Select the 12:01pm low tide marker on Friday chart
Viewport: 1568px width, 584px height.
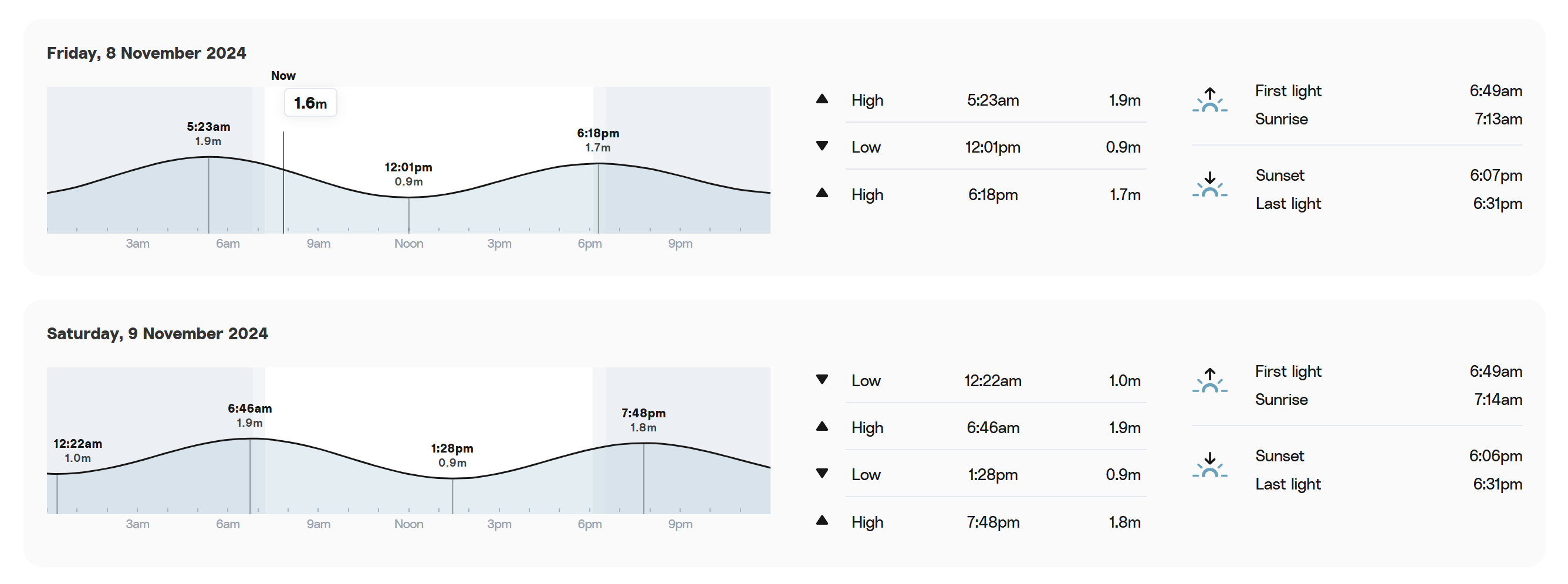click(x=408, y=174)
